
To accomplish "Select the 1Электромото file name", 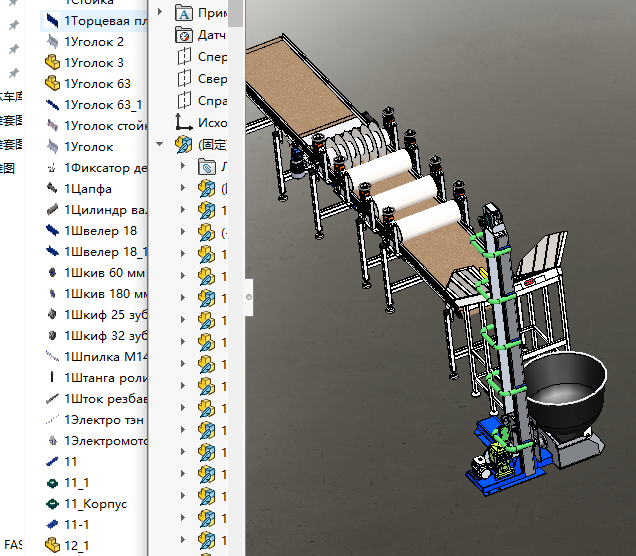I will (105, 441).
